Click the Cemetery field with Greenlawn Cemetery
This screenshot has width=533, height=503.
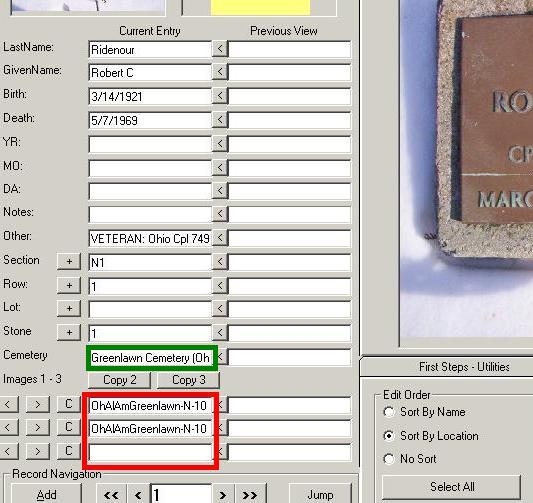(x=150, y=358)
